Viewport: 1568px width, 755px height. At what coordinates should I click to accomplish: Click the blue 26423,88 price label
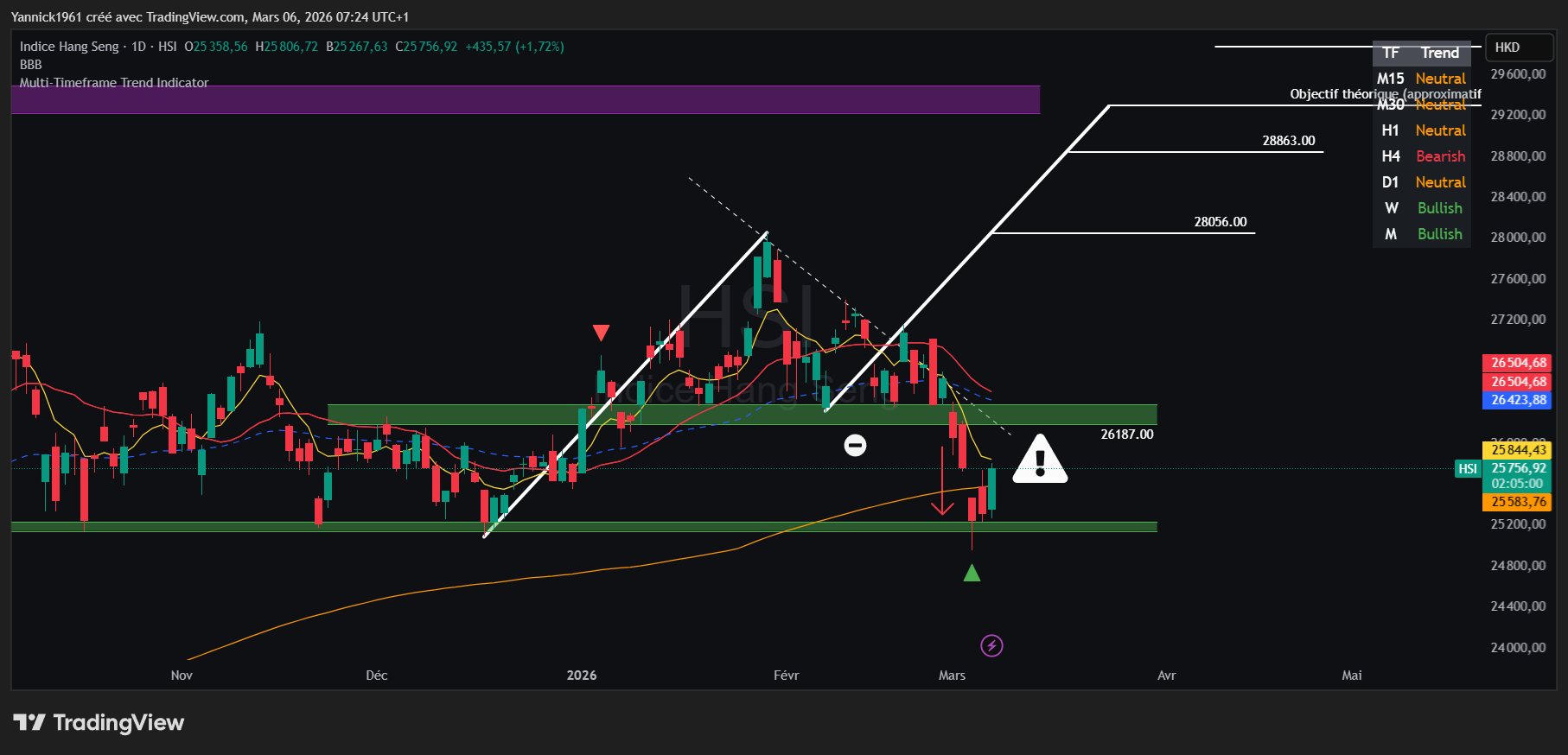coord(1518,400)
